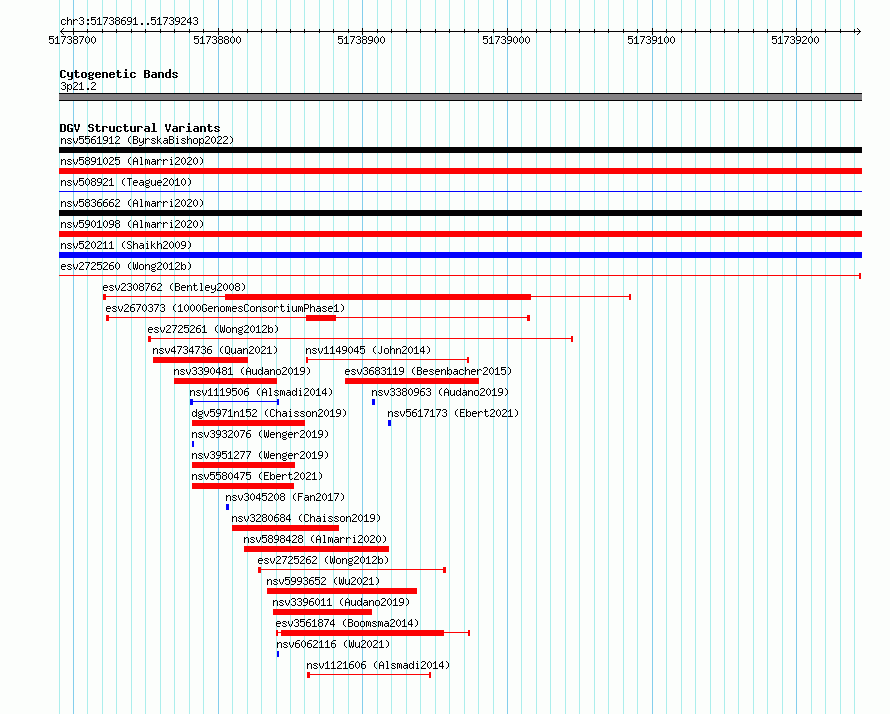Click the thick red segment of esv3561874
This screenshot has height=714, width=890.
pyautogui.click(x=362, y=633)
